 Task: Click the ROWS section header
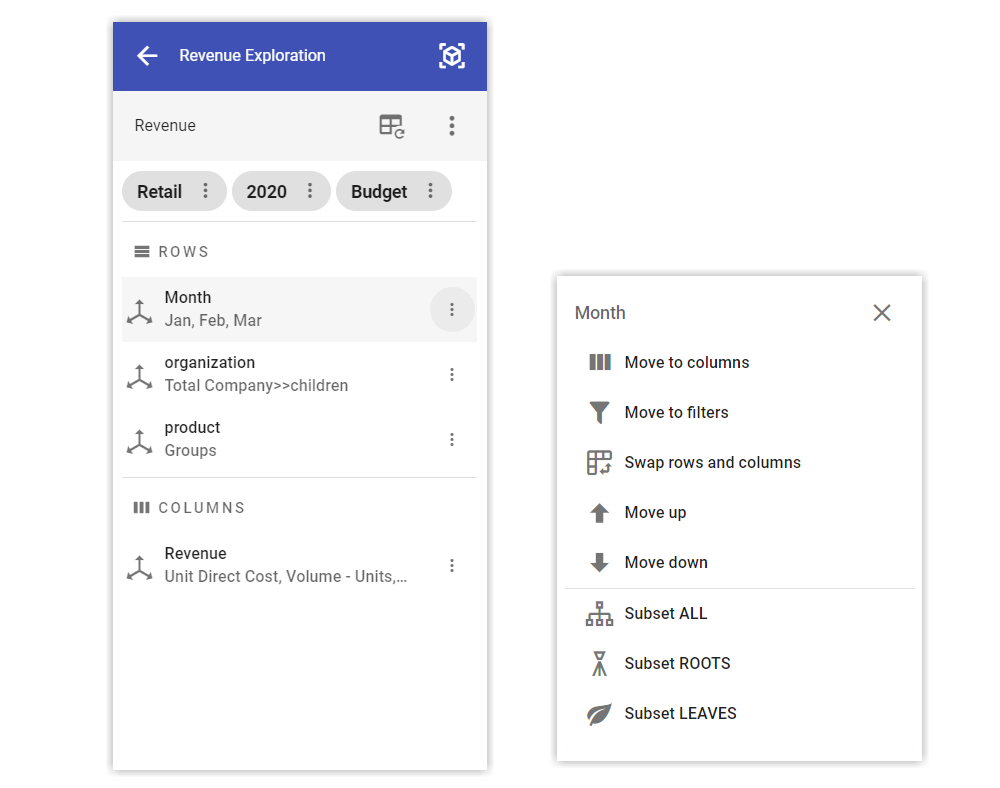click(x=171, y=252)
